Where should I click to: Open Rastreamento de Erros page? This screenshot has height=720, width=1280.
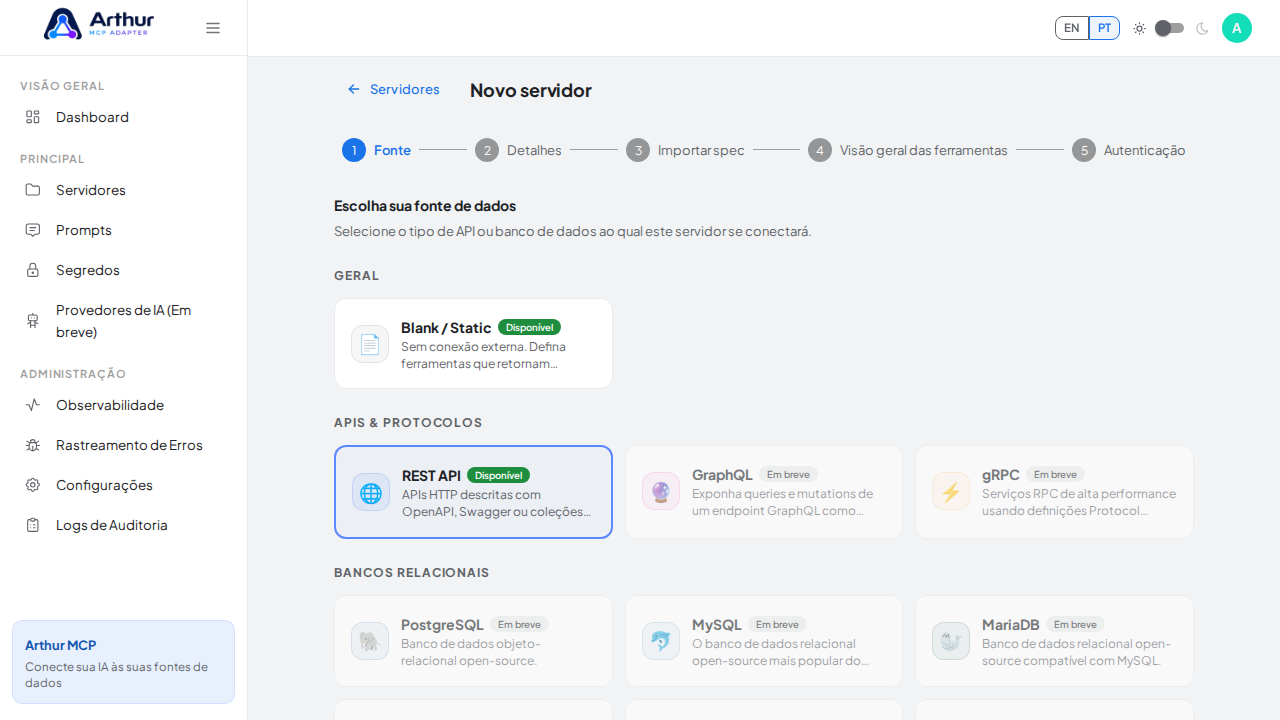pyautogui.click(x=123, y=445)
